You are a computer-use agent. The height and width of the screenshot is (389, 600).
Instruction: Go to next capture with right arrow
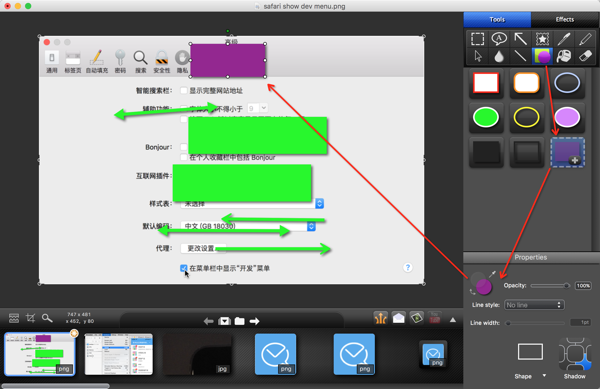(x=254, y=321)
